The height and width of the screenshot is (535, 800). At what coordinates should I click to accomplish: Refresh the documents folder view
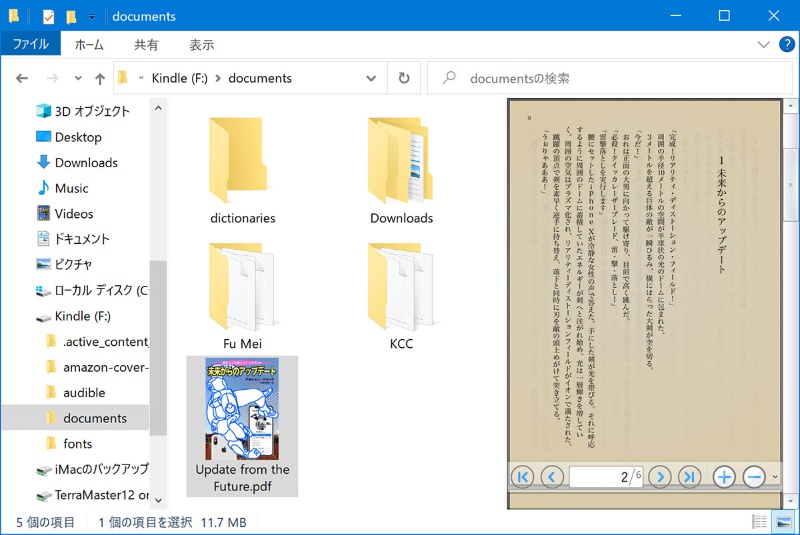tap(404, 78)
